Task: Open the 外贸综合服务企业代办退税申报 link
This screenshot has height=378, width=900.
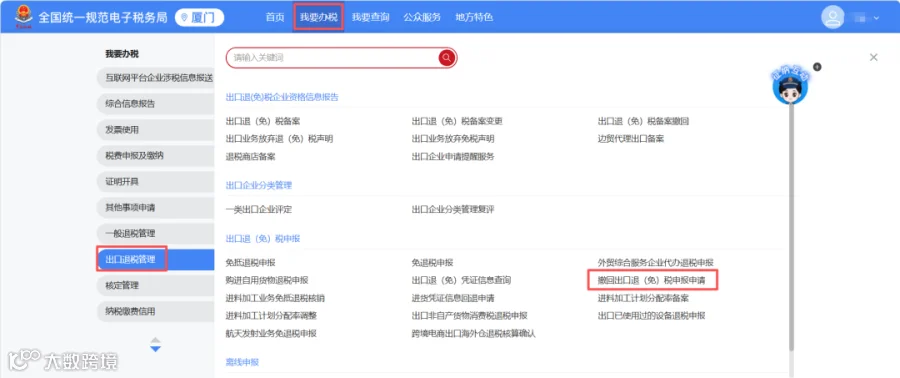Action: (x=655, y=263)
